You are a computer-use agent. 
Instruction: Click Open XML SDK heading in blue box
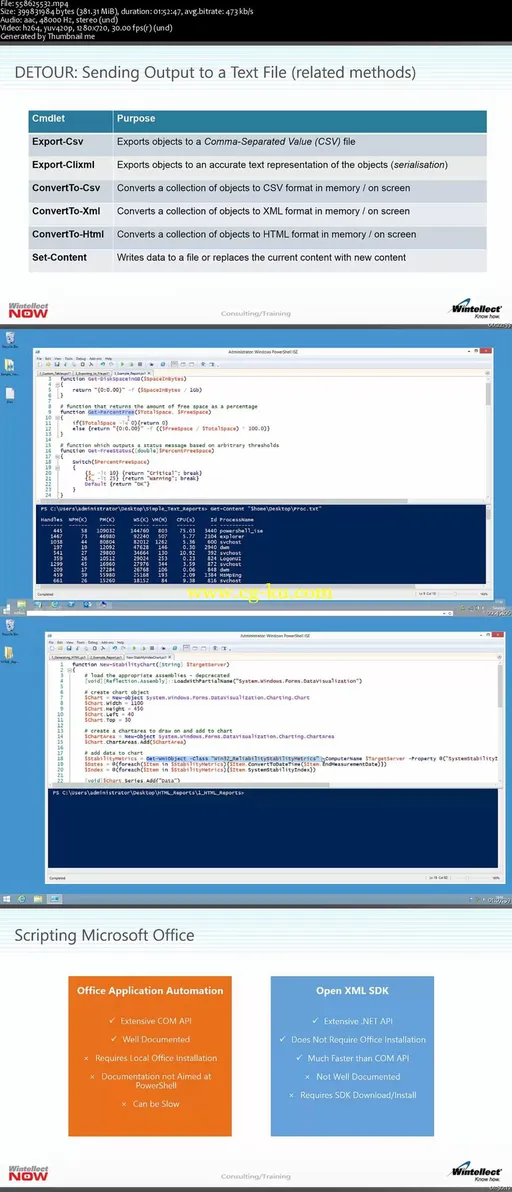coord(352,991)
